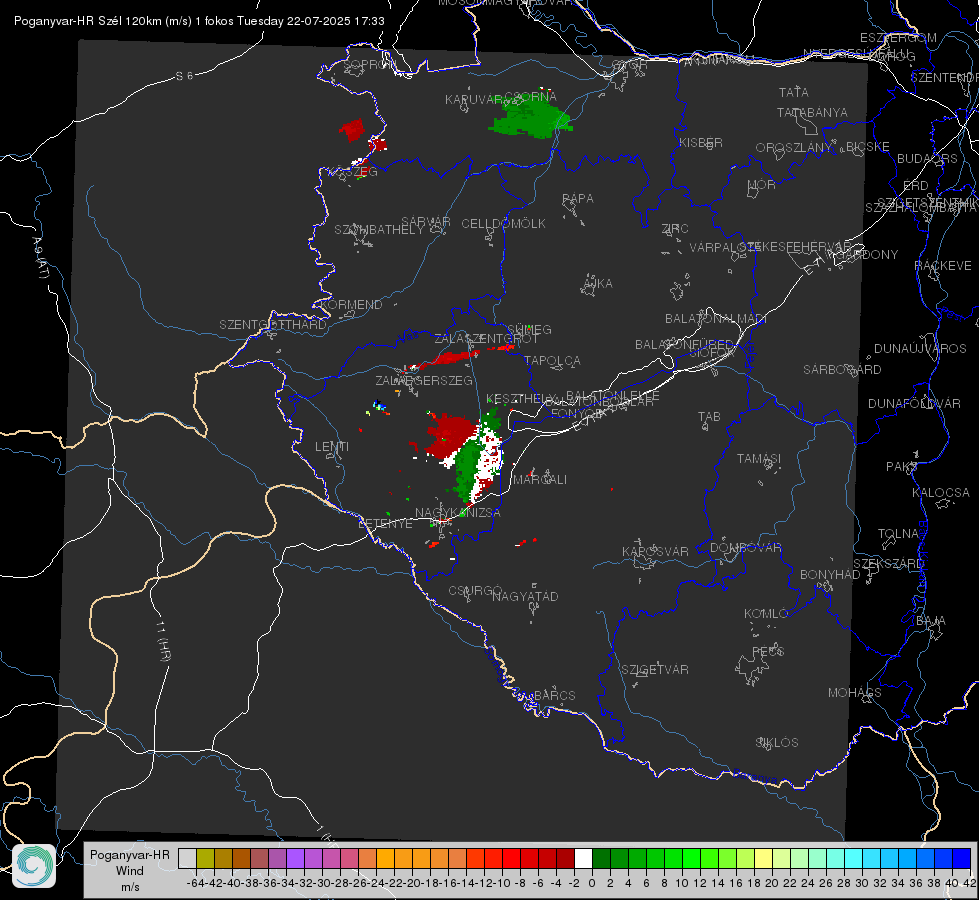Click the 'TAPOLCA' city label
Screen dimensions: 979x900
click(x=553, y=360)
